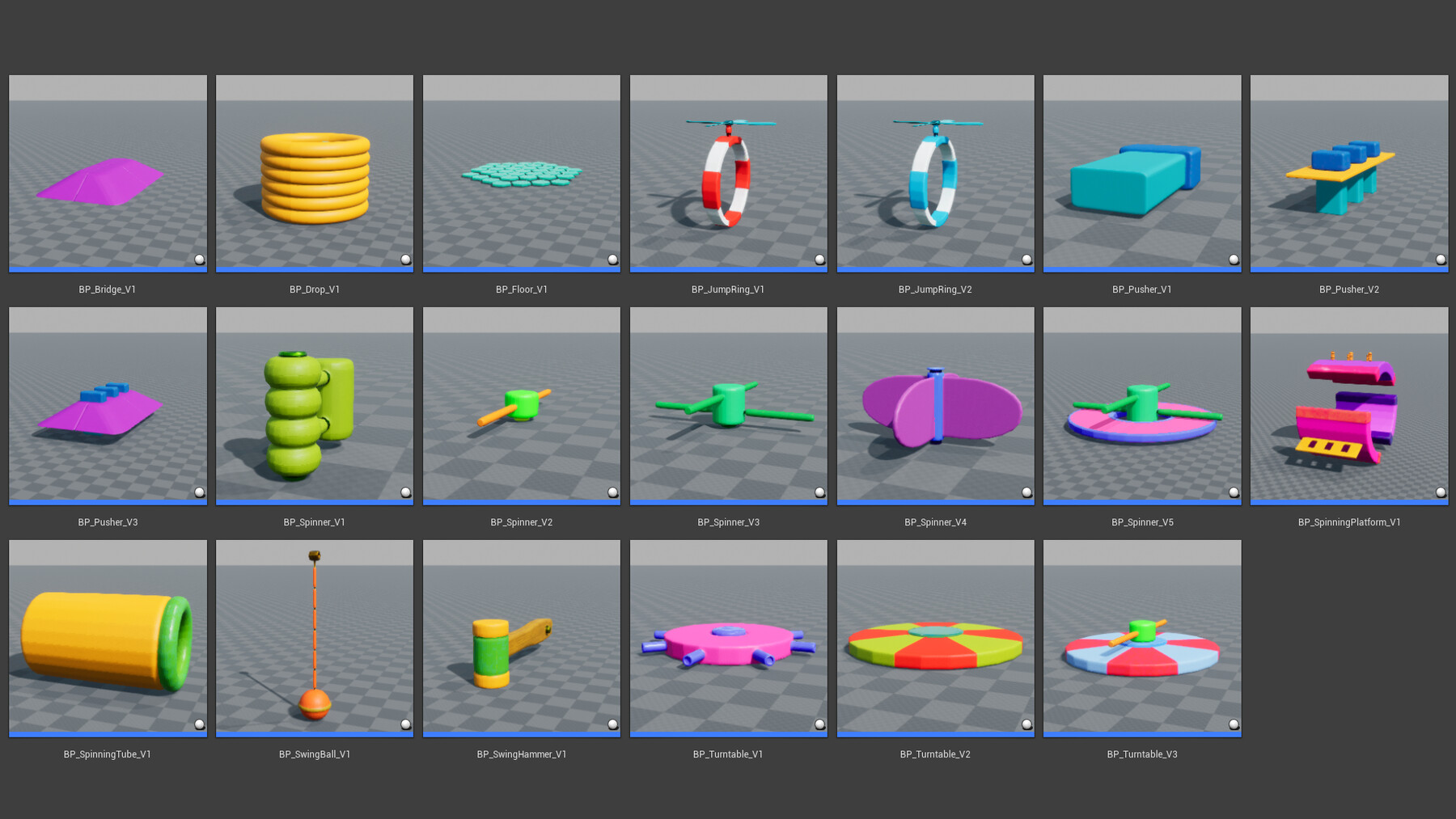Click the sphere preview icon on BP_Bridge_V1
This screenshot has height=819, width=1456.
point(197,259)
